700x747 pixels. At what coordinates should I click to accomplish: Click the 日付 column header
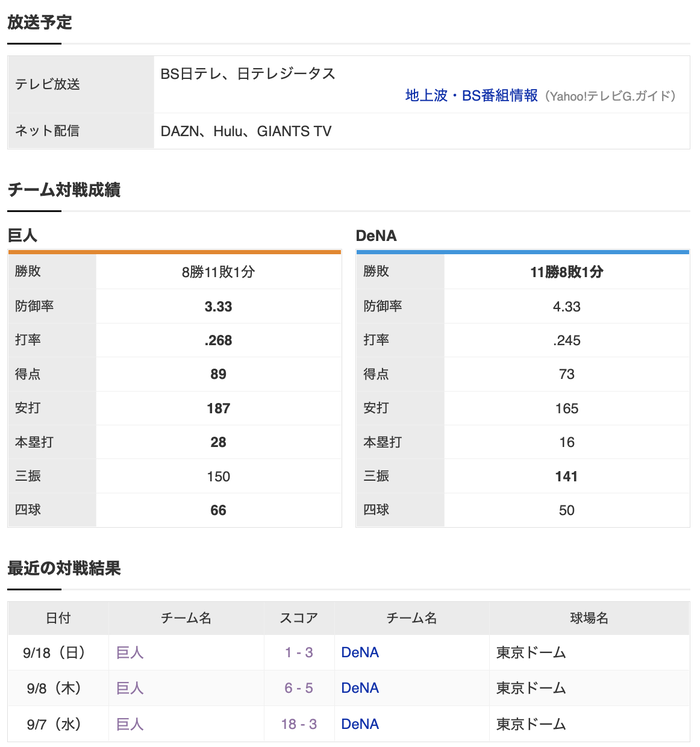point(58,618)
